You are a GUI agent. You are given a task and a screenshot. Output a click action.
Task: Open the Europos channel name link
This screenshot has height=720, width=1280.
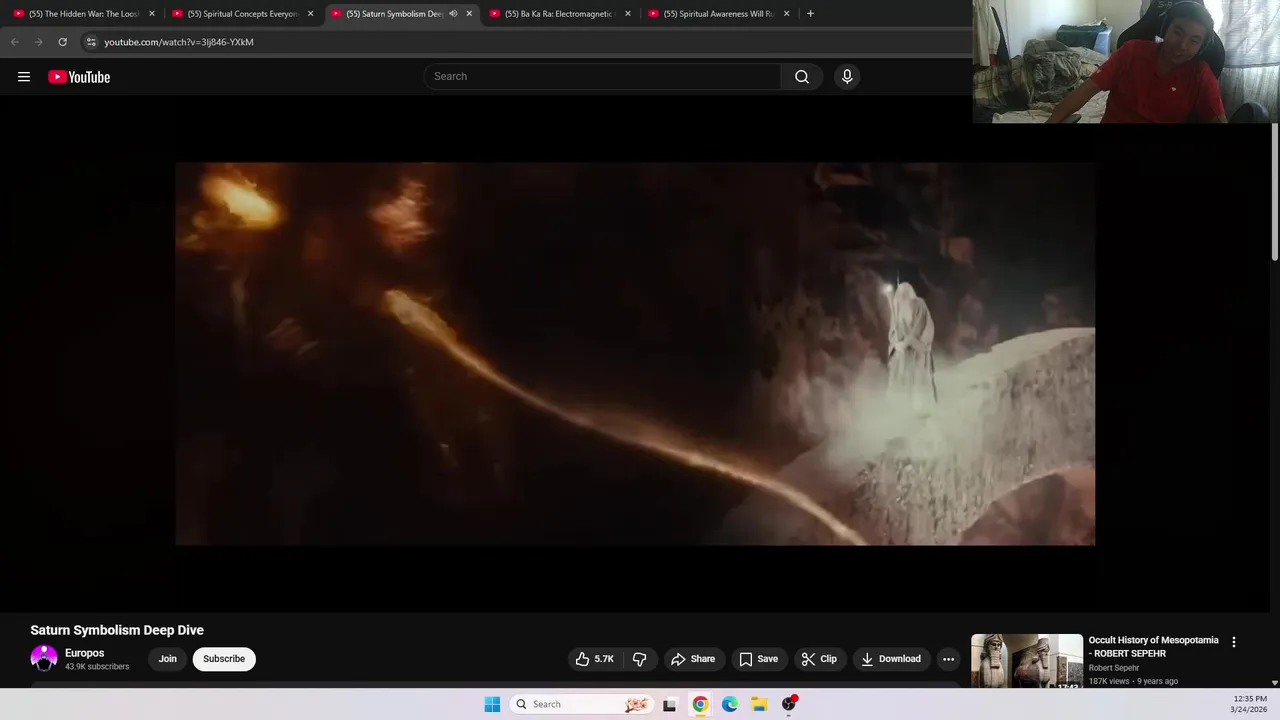(85, 653)
